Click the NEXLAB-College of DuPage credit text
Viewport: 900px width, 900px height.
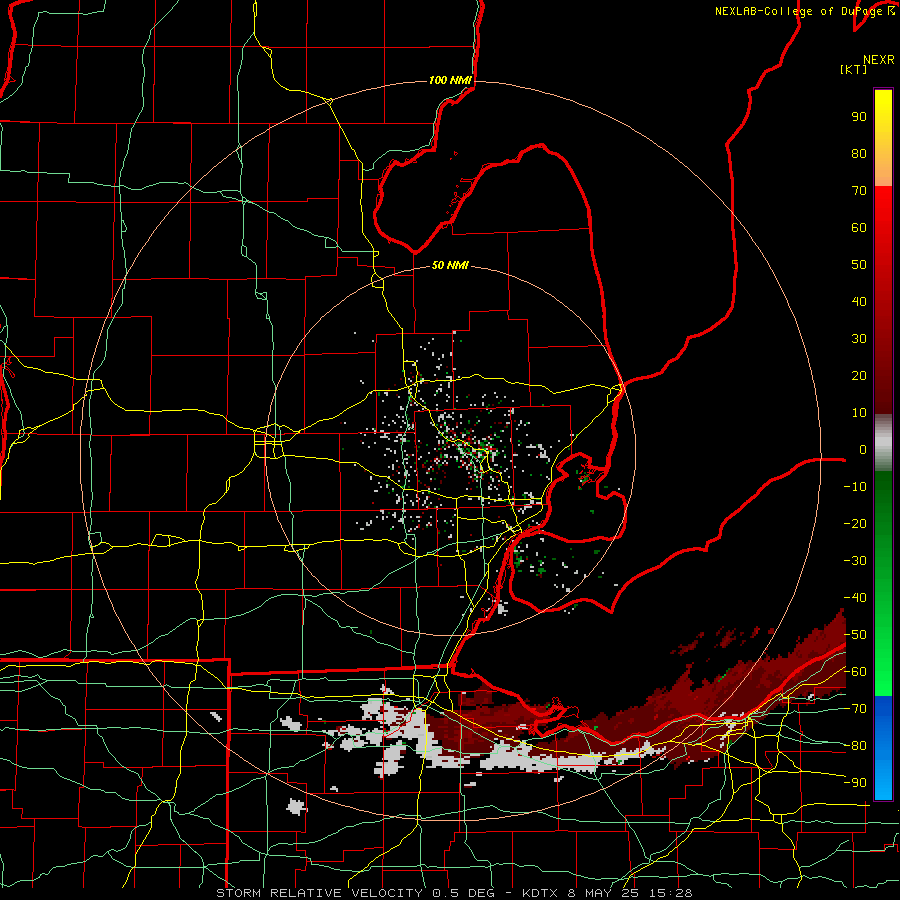point(804,11)
